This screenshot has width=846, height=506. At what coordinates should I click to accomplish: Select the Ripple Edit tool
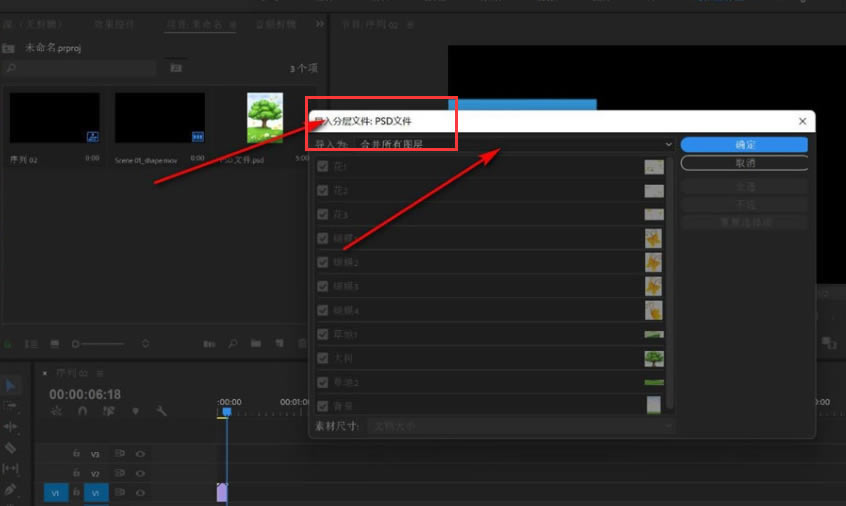10,427
